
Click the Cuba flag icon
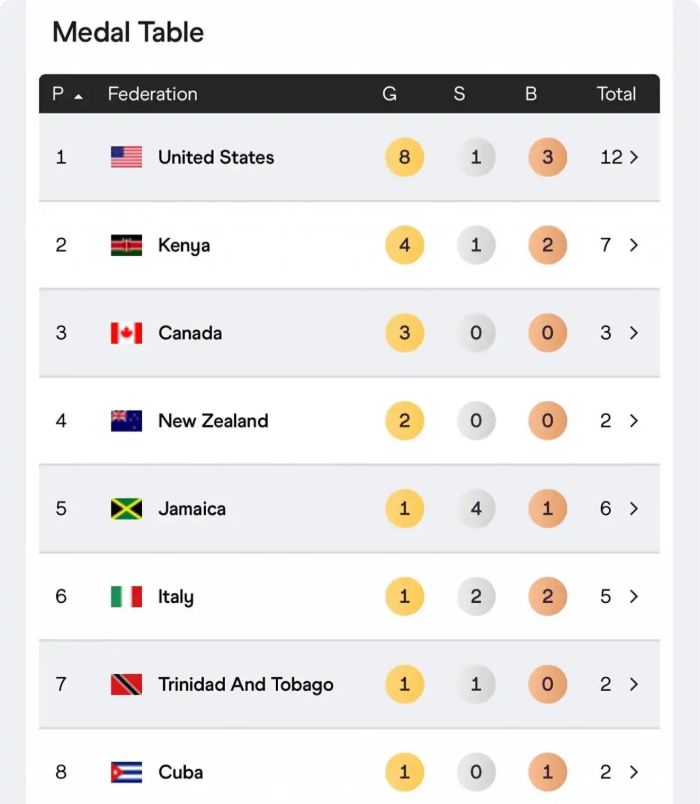pos(126,772)
